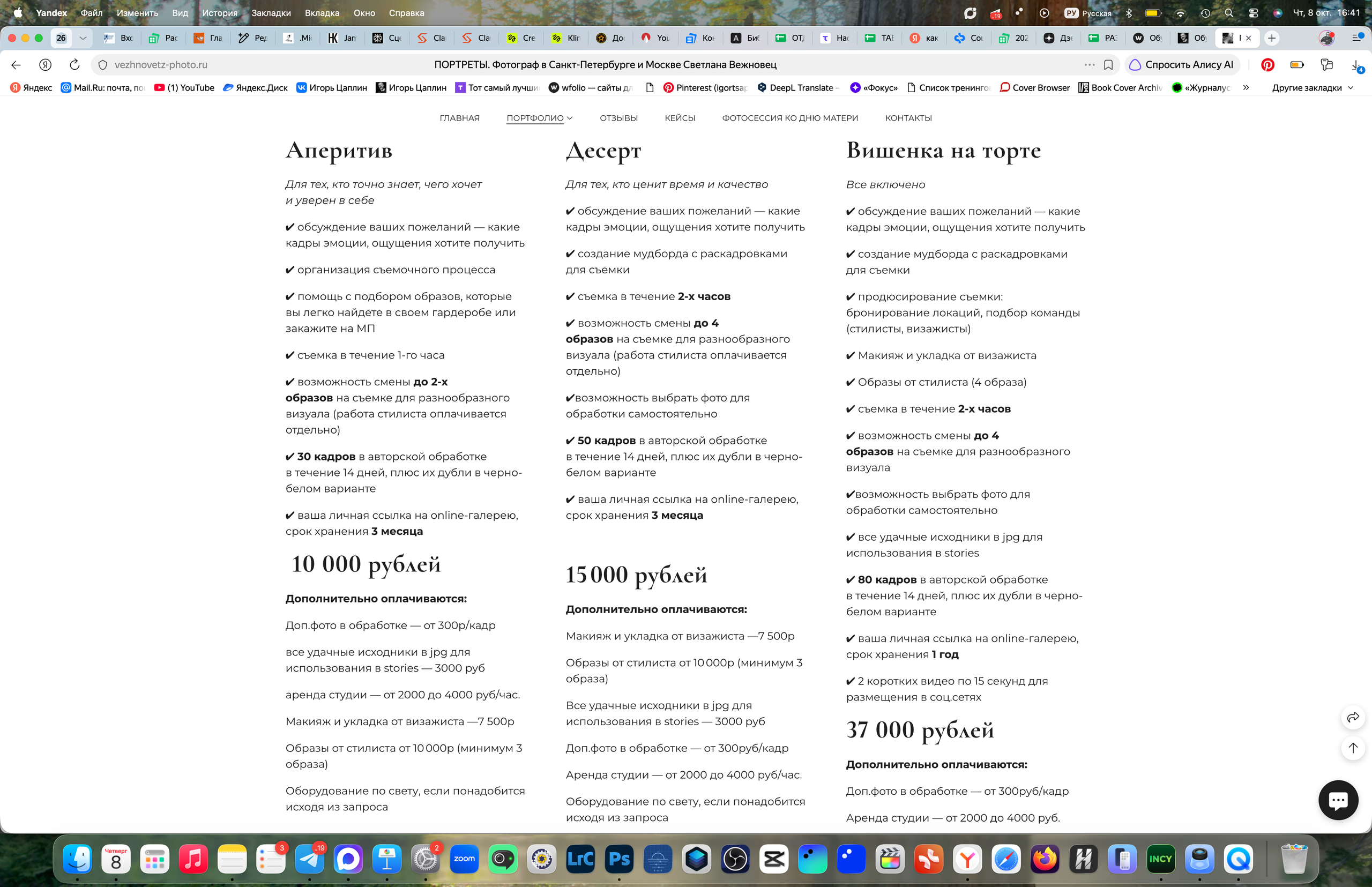Open the КОНТАКТЫ navigation link
Viewport: 1372px width, 887px height.
(x=908, y=118)
